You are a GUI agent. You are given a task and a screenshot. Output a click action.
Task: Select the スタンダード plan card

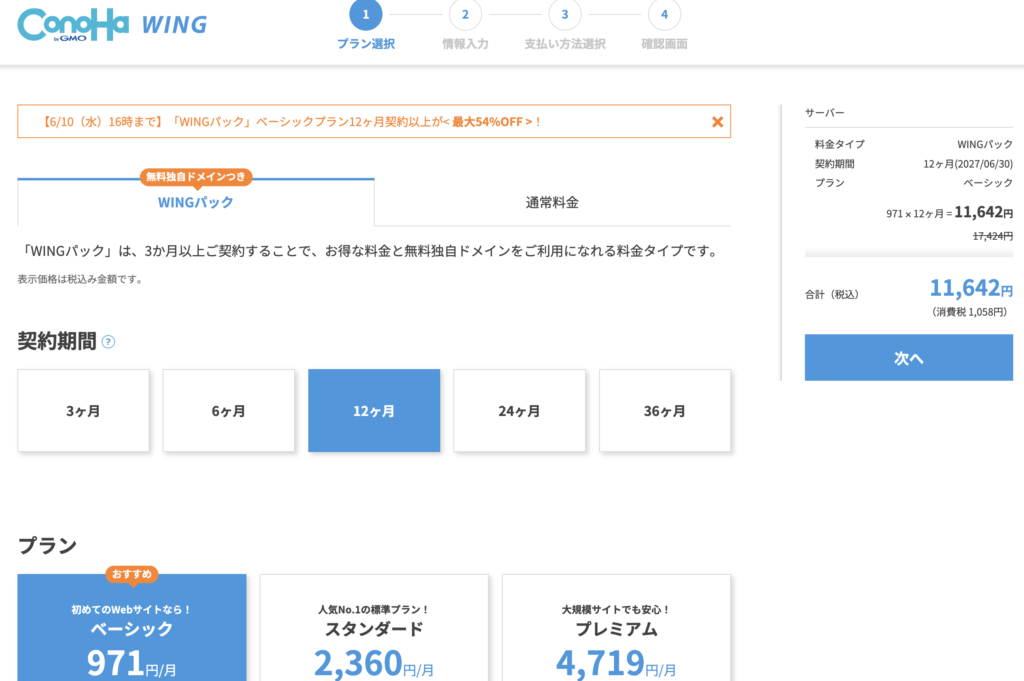[x=374, y=628]
